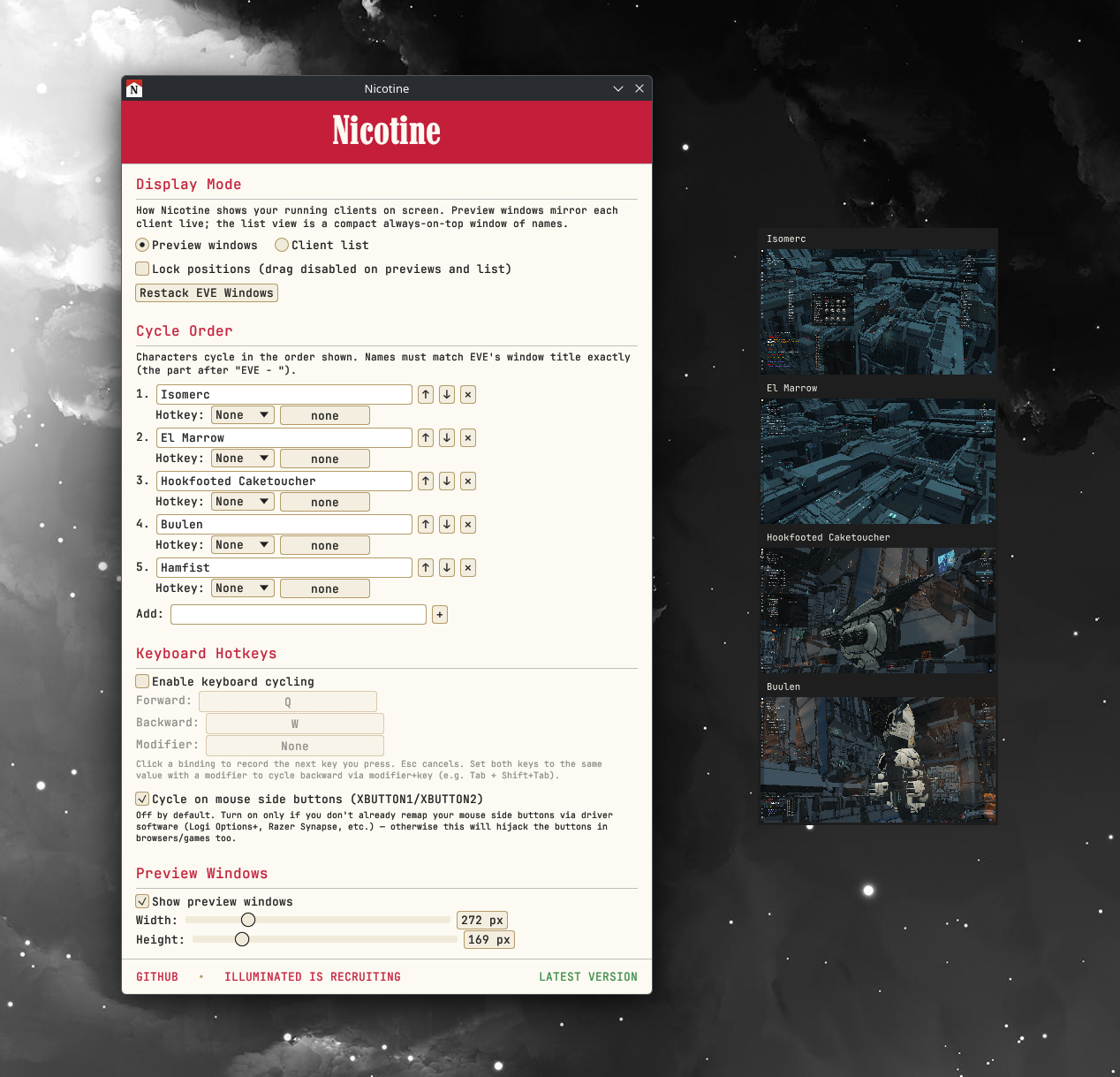Close the Nicotine window
This screenshot has width=1120, height=1077.
(x=639, y=88)
